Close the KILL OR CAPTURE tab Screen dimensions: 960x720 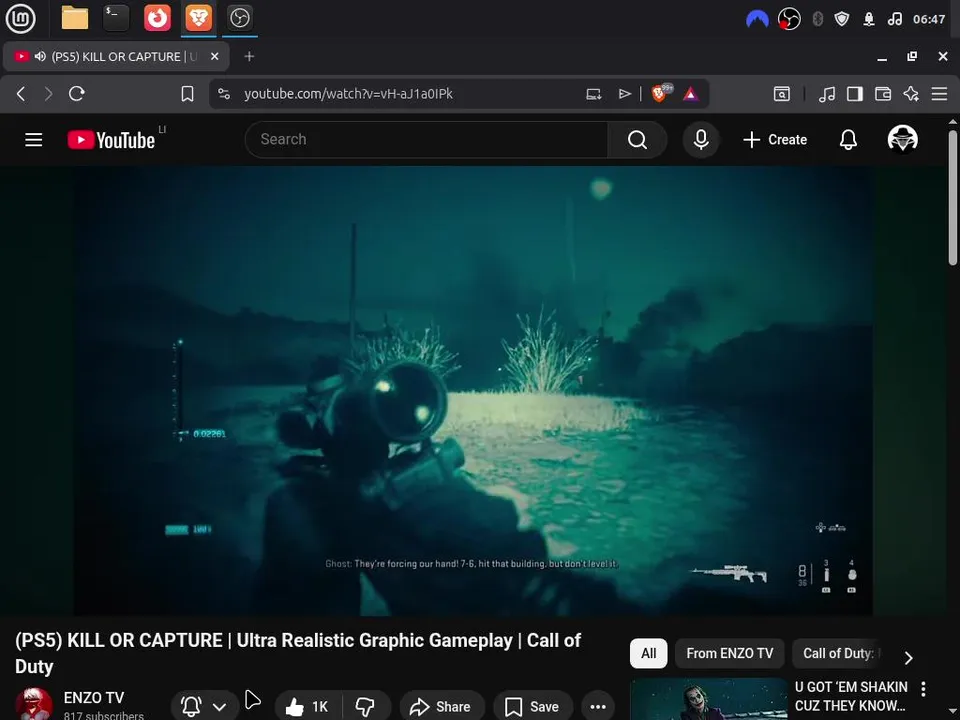click(214, 56)
